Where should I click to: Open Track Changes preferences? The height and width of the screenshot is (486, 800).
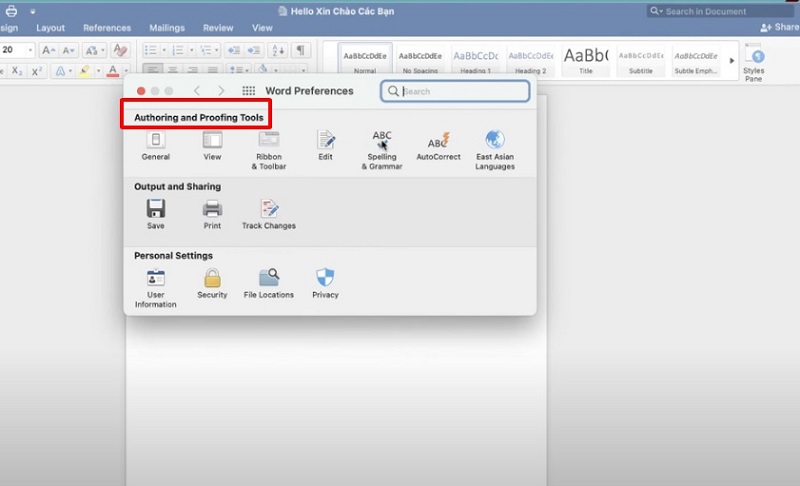269,214
